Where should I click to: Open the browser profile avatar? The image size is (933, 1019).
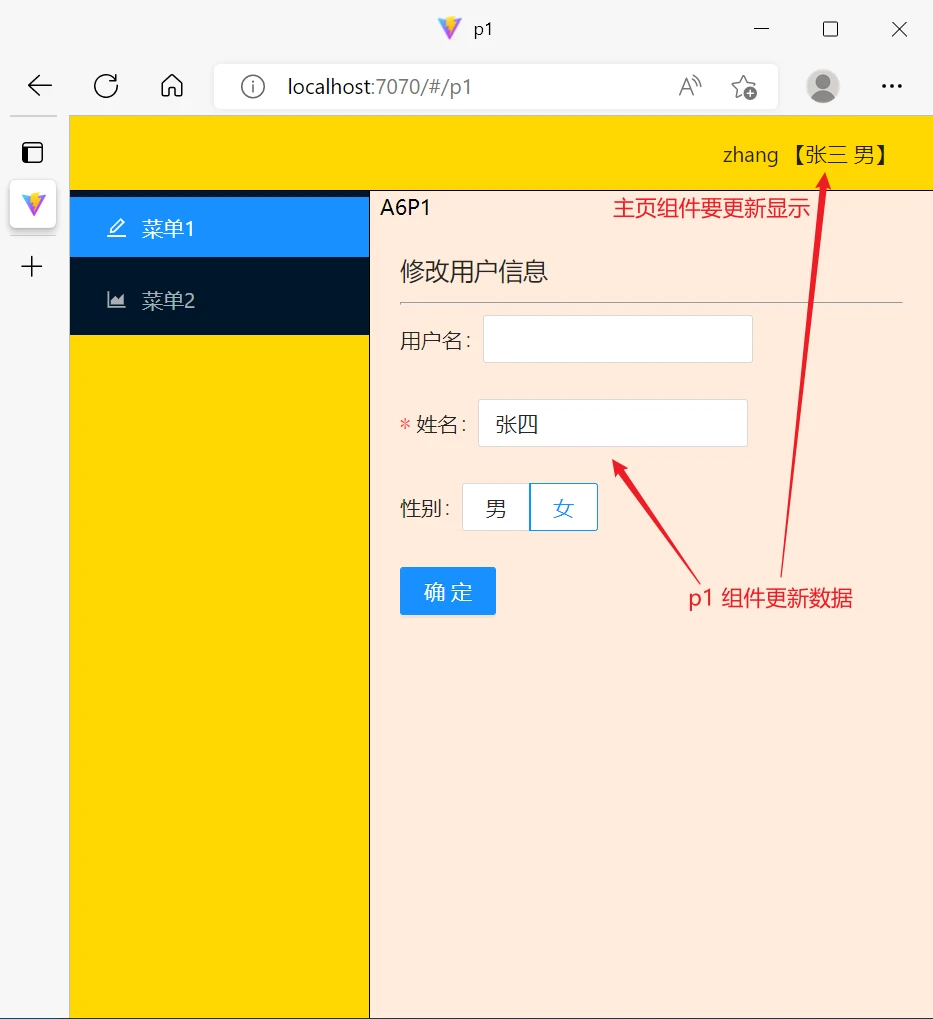coord(822,87)
